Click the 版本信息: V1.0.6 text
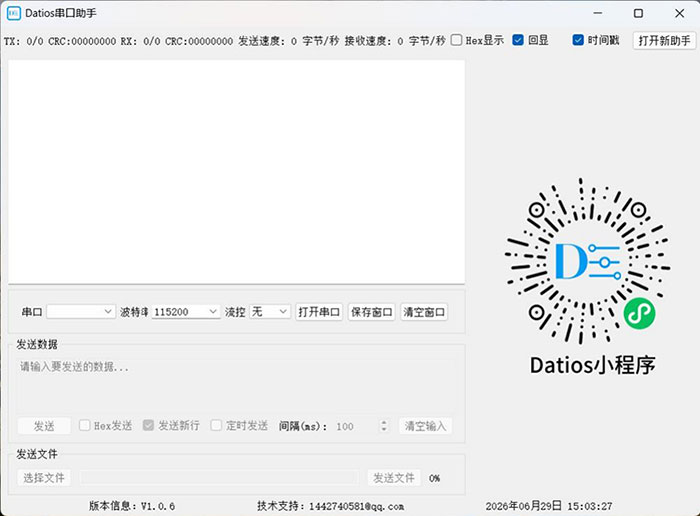The image size is (700, 516). [132, 506]
